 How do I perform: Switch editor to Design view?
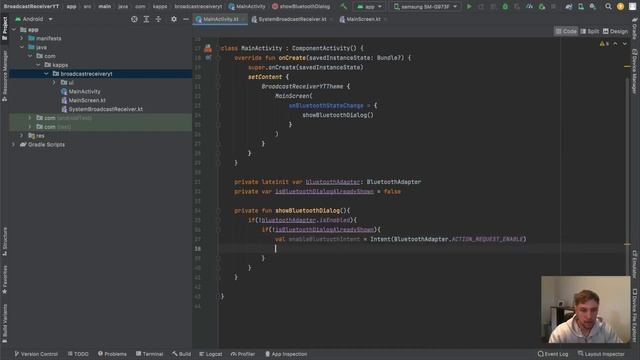[615, 31]
